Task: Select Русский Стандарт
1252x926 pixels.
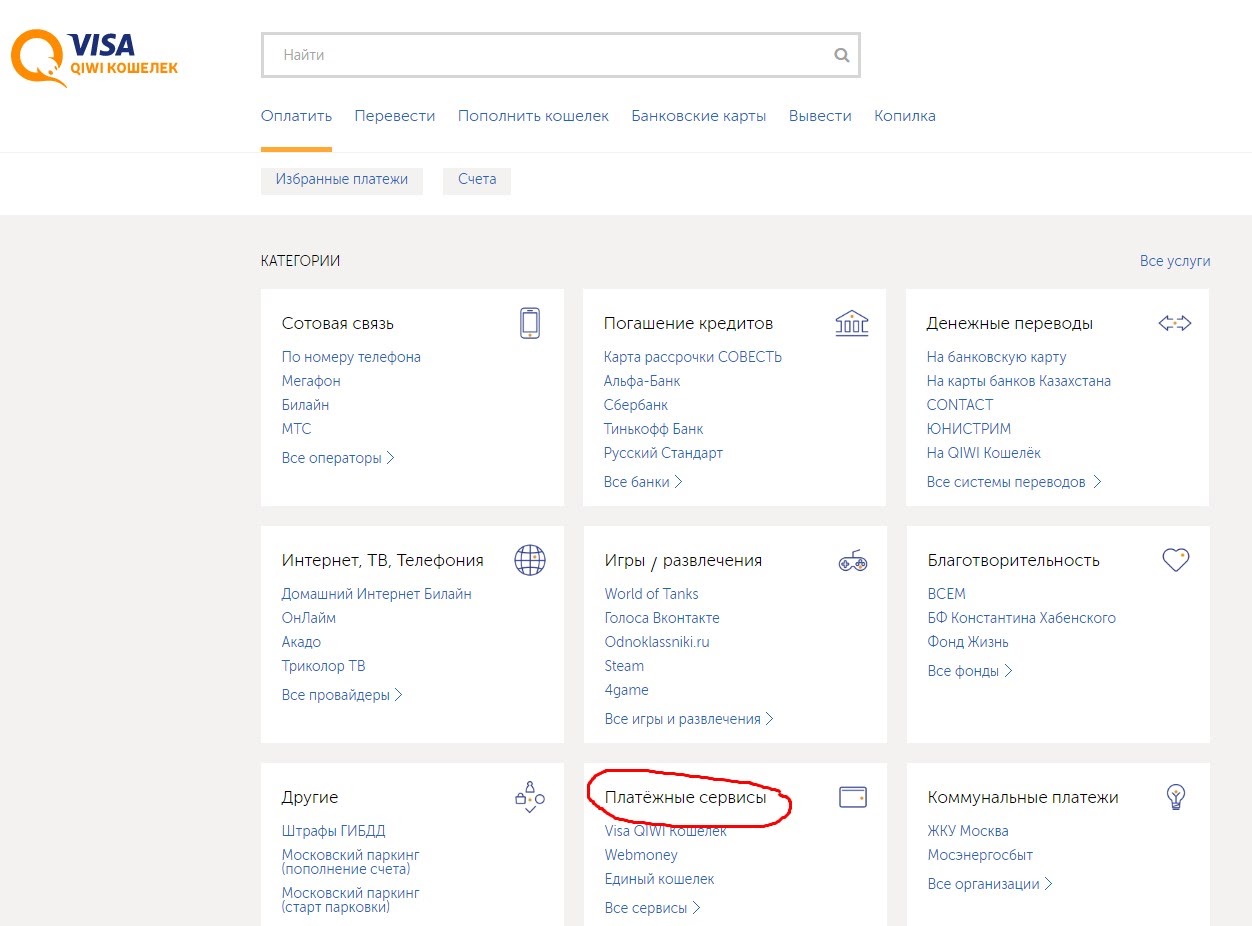Action: (663, 453)
